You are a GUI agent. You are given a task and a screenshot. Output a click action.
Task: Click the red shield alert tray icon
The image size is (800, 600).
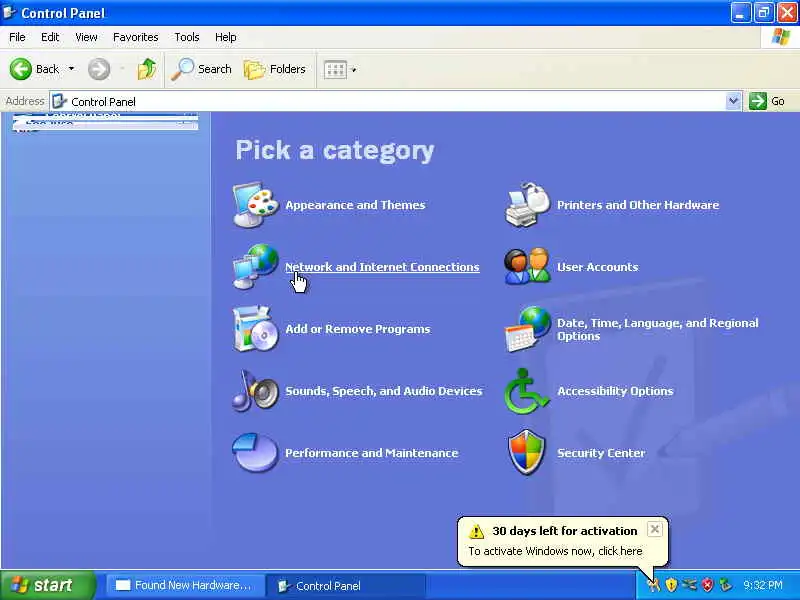[707, 585]
